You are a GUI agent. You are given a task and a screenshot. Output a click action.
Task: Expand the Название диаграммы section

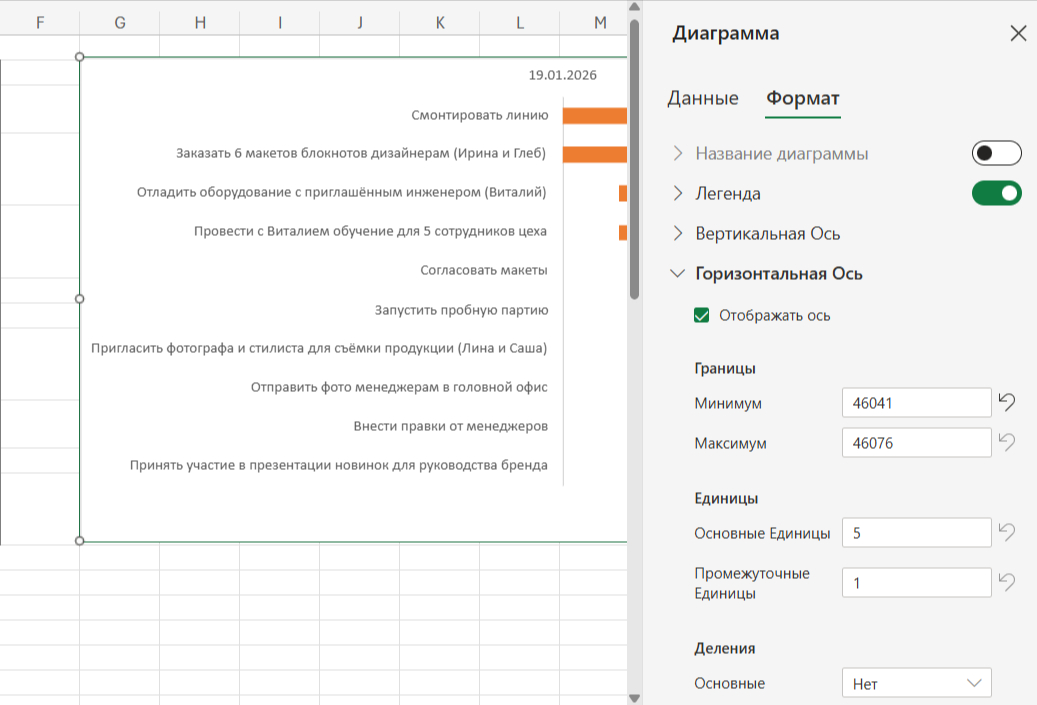pos(678,154)
